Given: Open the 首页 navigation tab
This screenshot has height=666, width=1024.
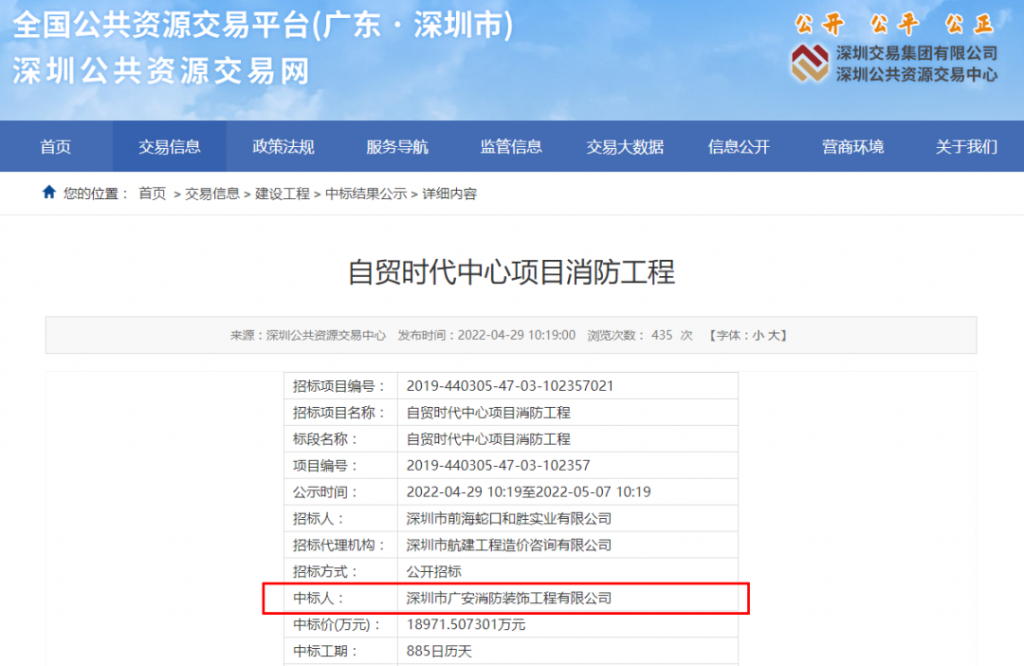Looking at the screenshot, I should (56, 147).
